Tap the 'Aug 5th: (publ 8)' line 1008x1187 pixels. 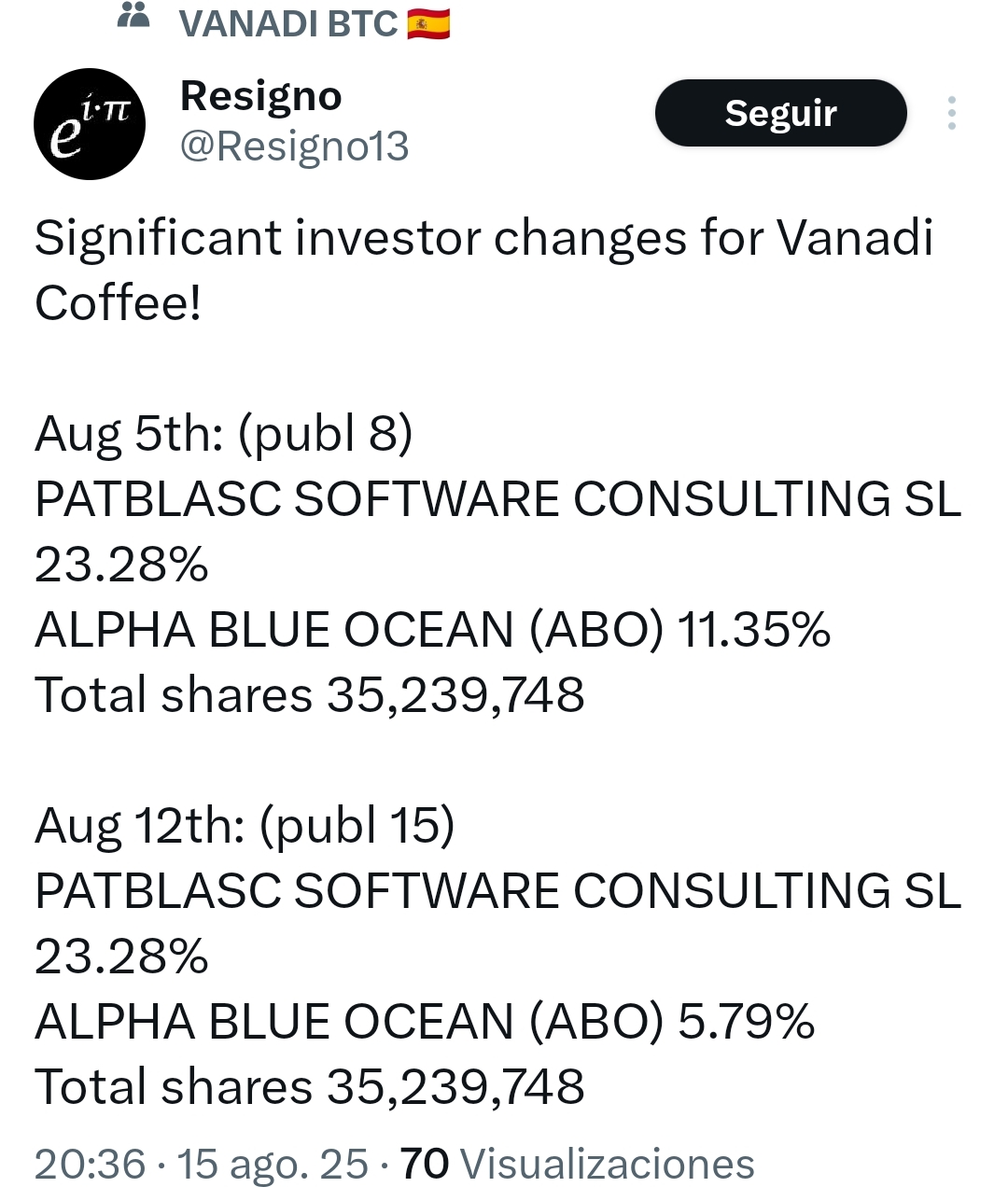[x=223, y=434]
